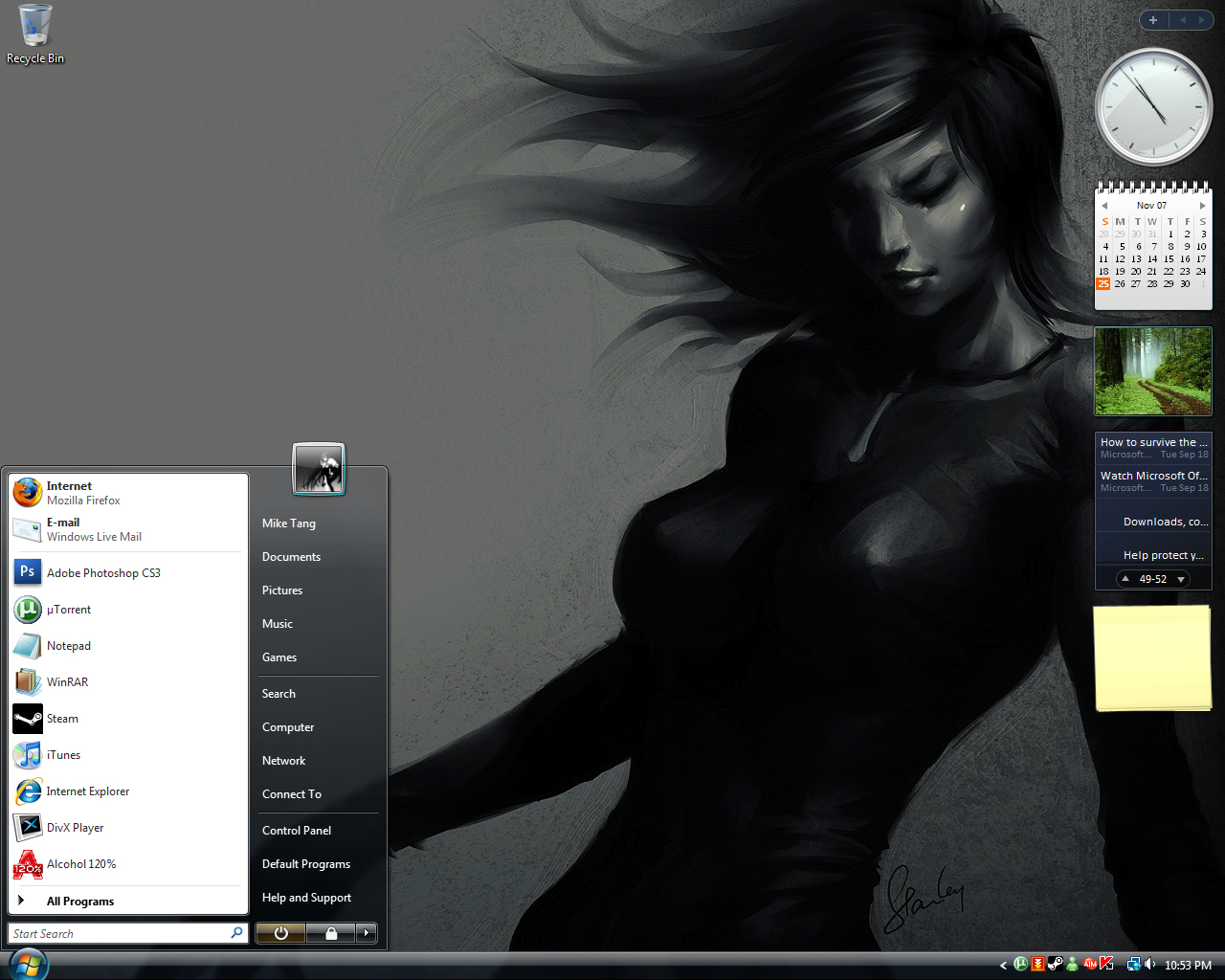Viewport: 1225px width, 980px height.
Task: Click the volume speaker tray icon
Action: click(1149, 964)
